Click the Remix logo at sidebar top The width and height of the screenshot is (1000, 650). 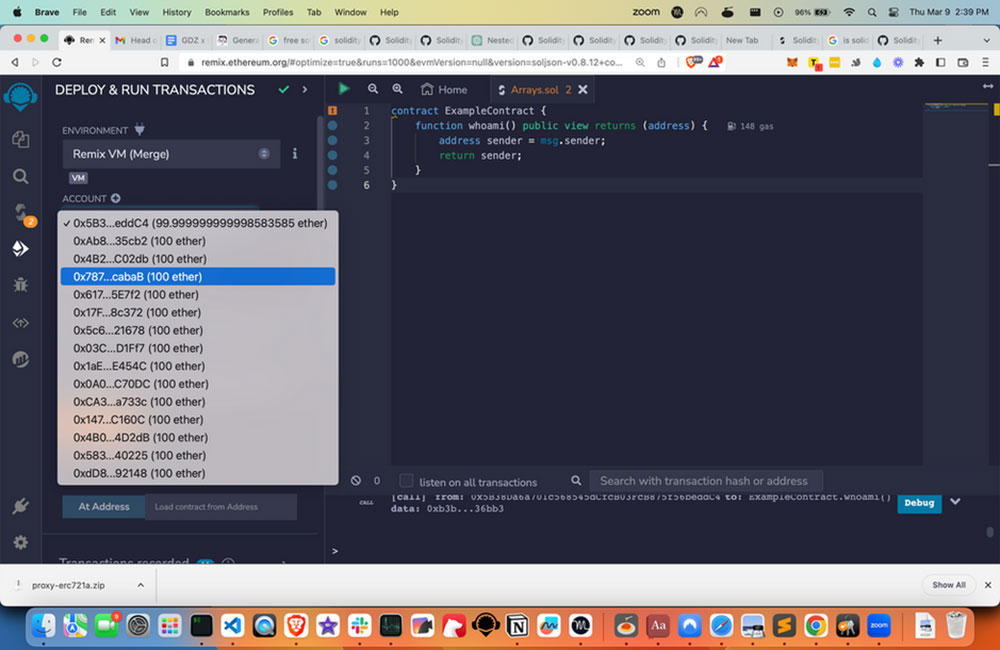20,96
